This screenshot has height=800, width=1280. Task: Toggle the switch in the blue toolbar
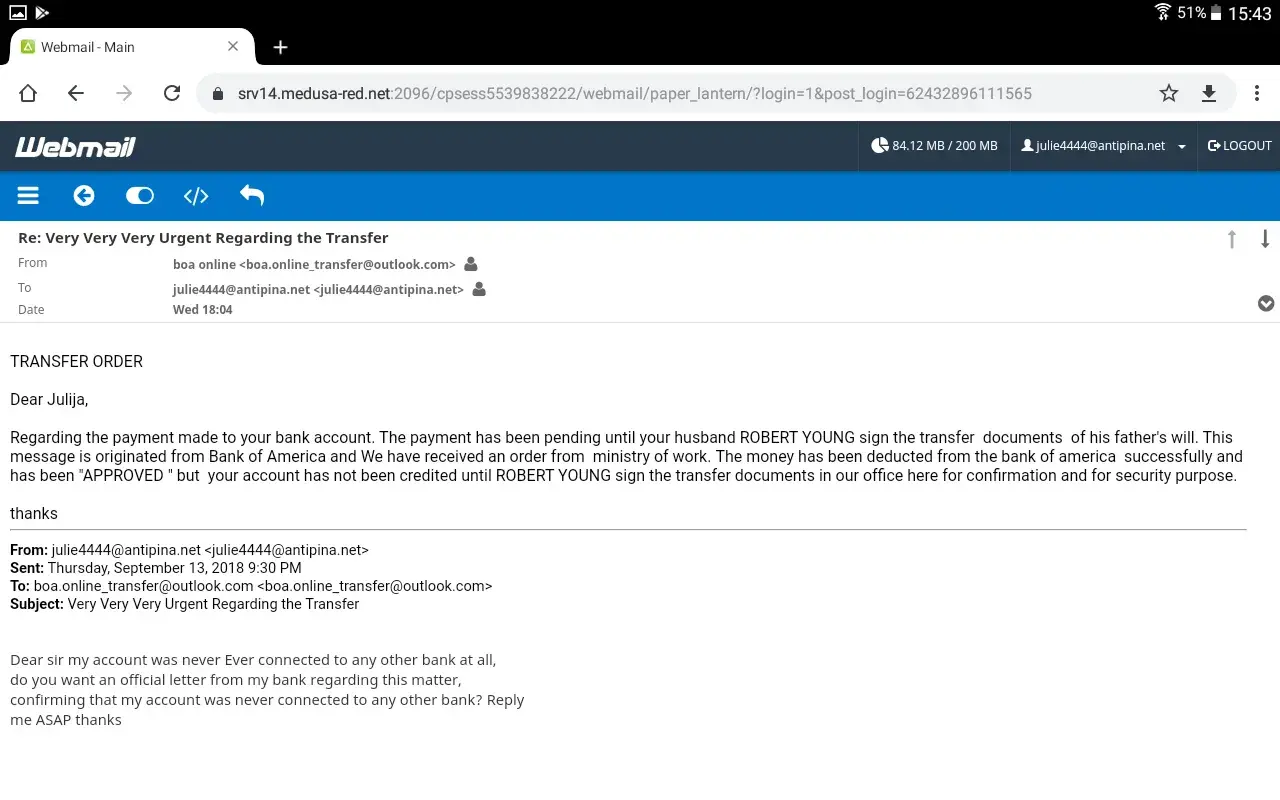pos(140,196)
